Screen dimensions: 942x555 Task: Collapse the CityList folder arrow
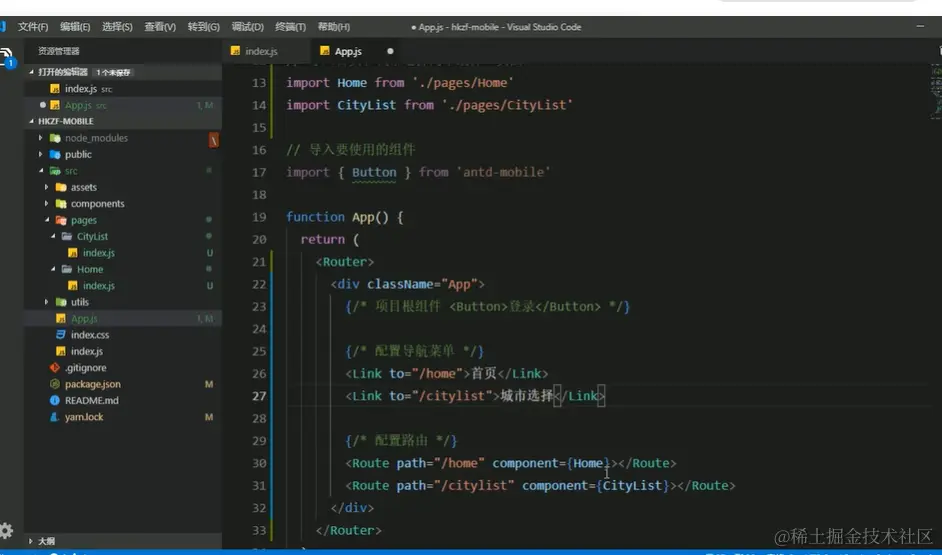point(53,236)
